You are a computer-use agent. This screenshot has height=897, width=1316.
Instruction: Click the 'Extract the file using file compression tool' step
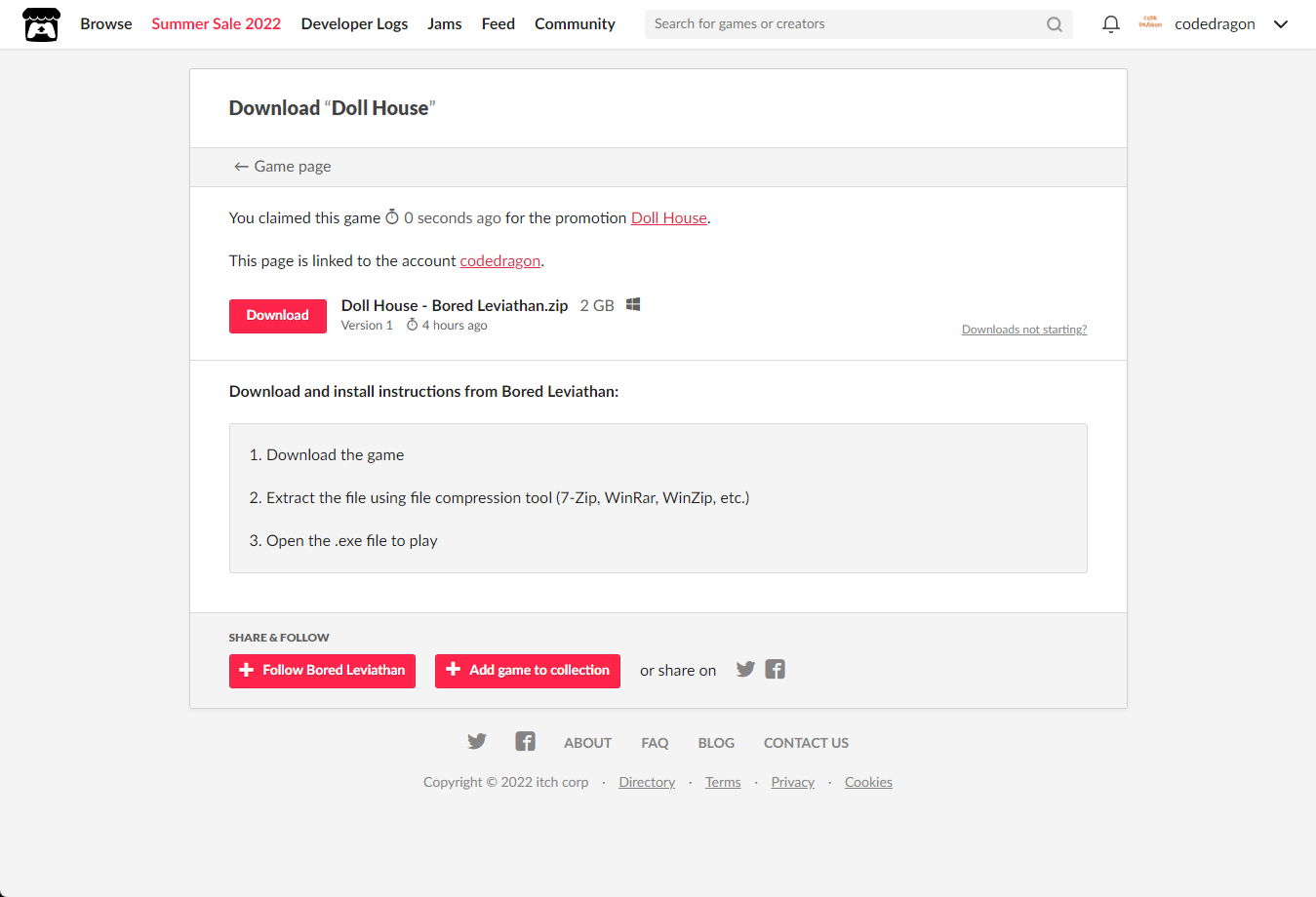tap(507, 498)
